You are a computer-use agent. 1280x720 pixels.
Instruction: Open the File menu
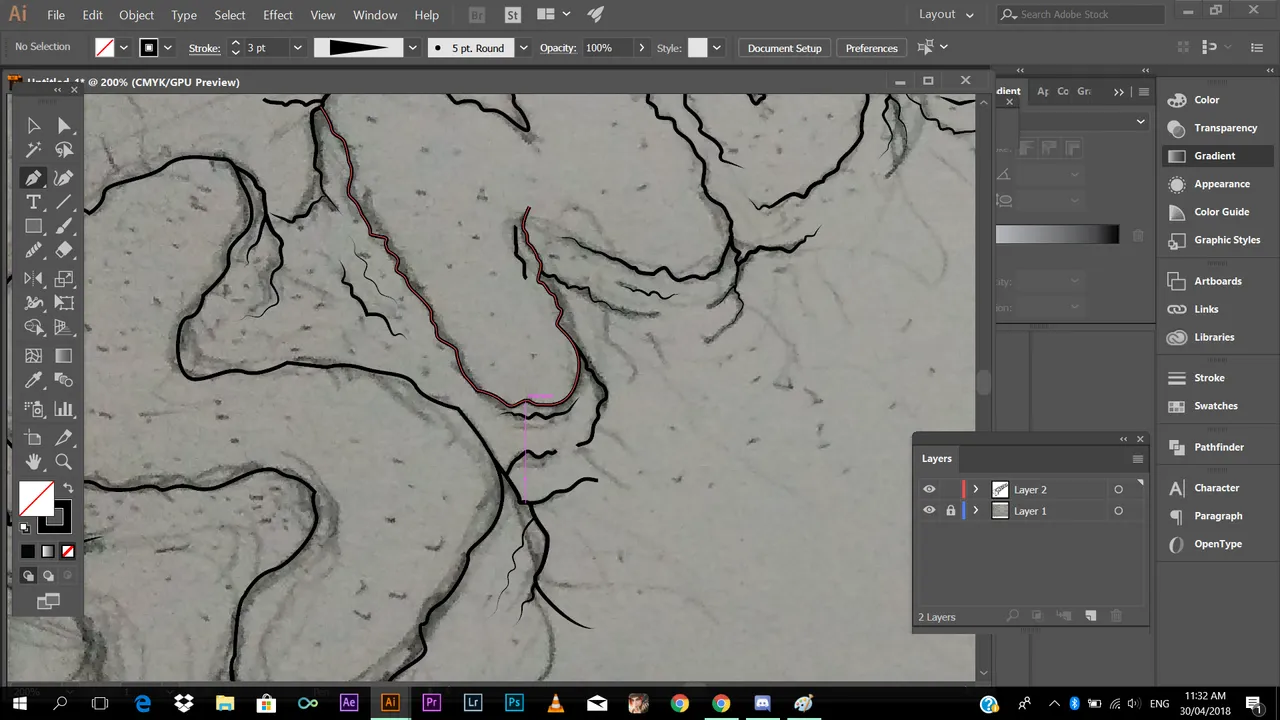pyautogui.click(x=56, y=15)
